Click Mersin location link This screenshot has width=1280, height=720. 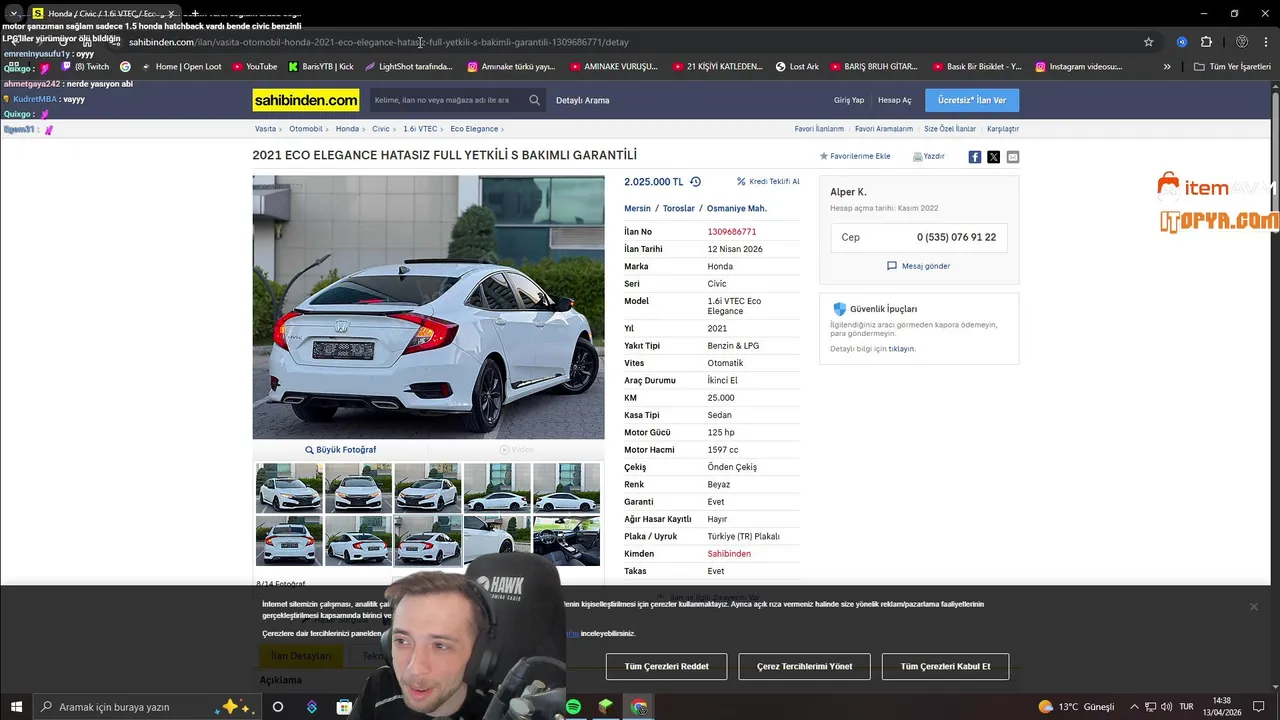click(637, 209)
